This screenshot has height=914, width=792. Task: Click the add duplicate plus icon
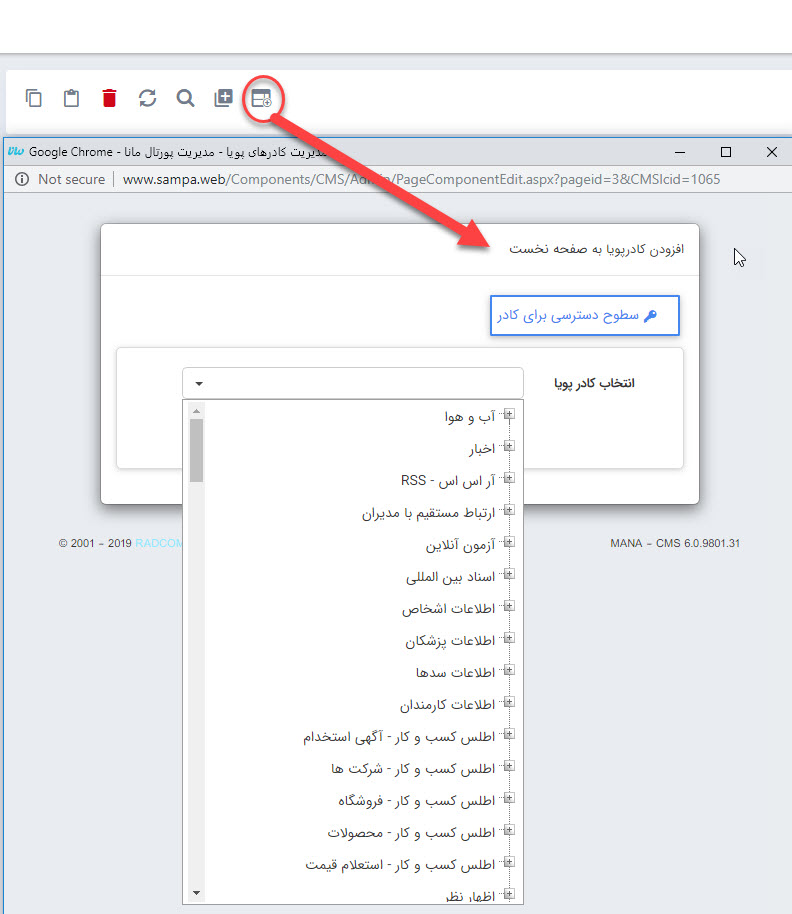pyautogui.click(x=223, y=98)
